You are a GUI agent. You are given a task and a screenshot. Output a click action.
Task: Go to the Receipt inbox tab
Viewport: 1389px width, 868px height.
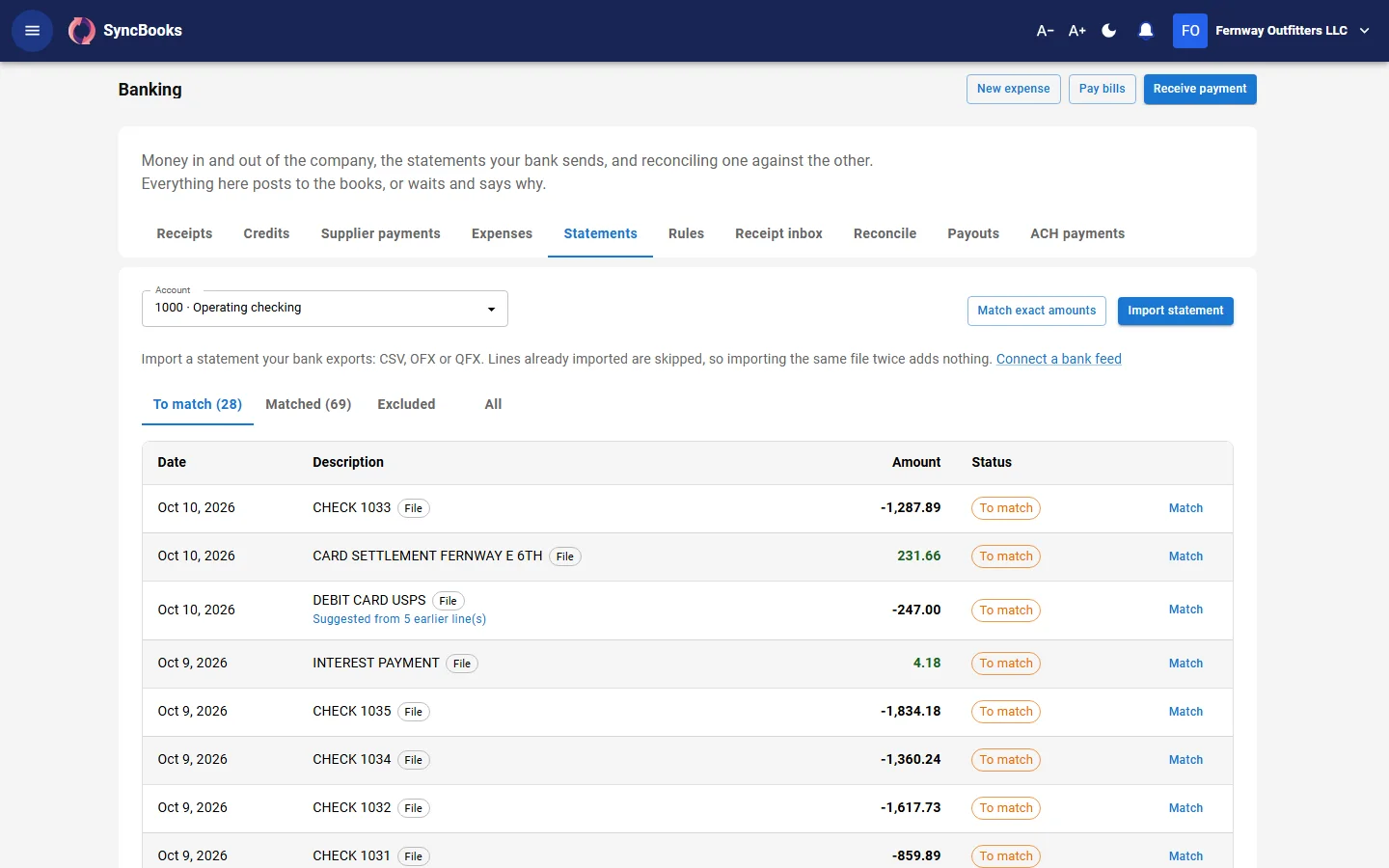(x=778, y=233)
